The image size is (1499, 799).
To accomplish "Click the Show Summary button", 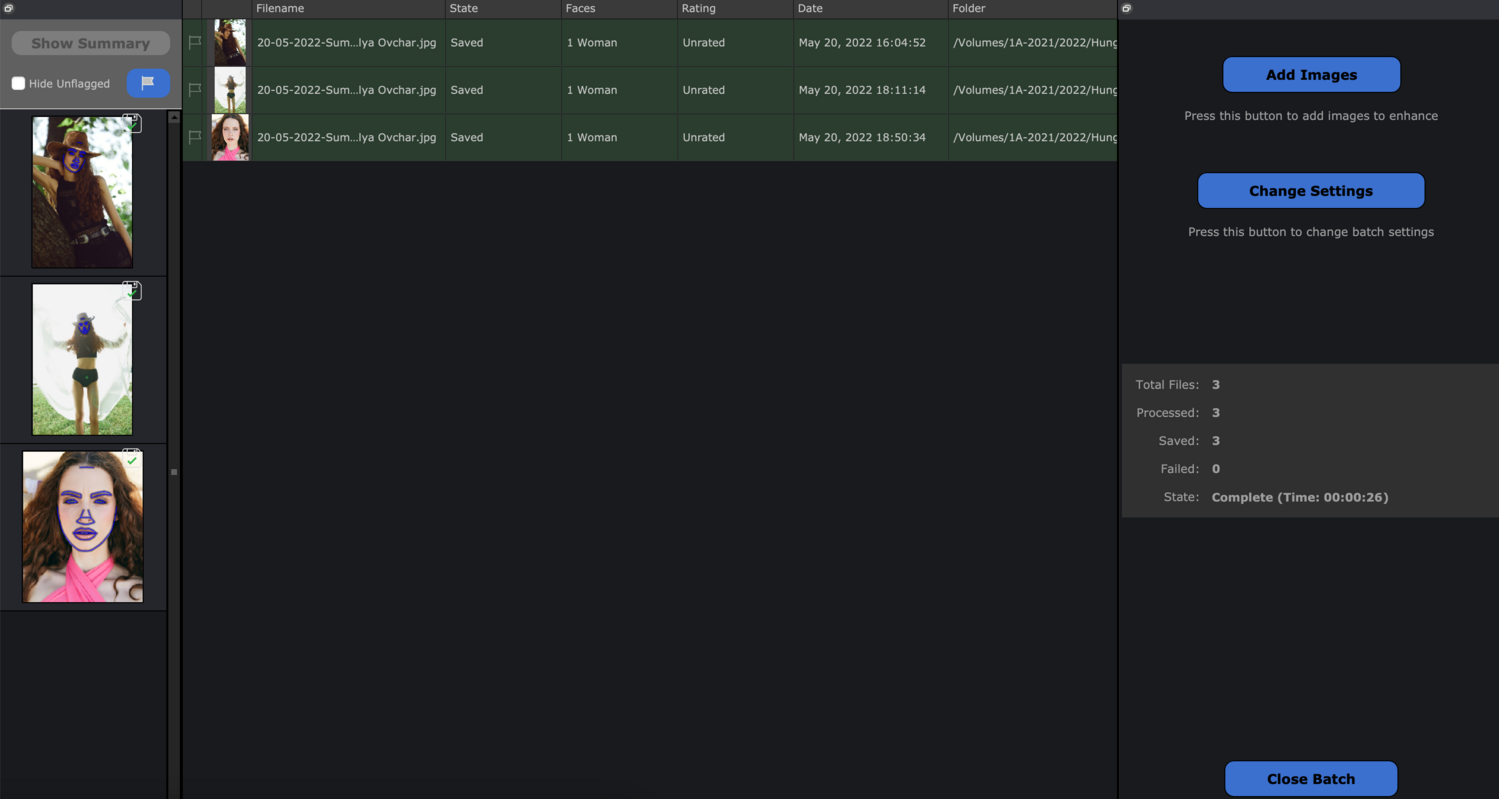I will [x=90, y=43].
